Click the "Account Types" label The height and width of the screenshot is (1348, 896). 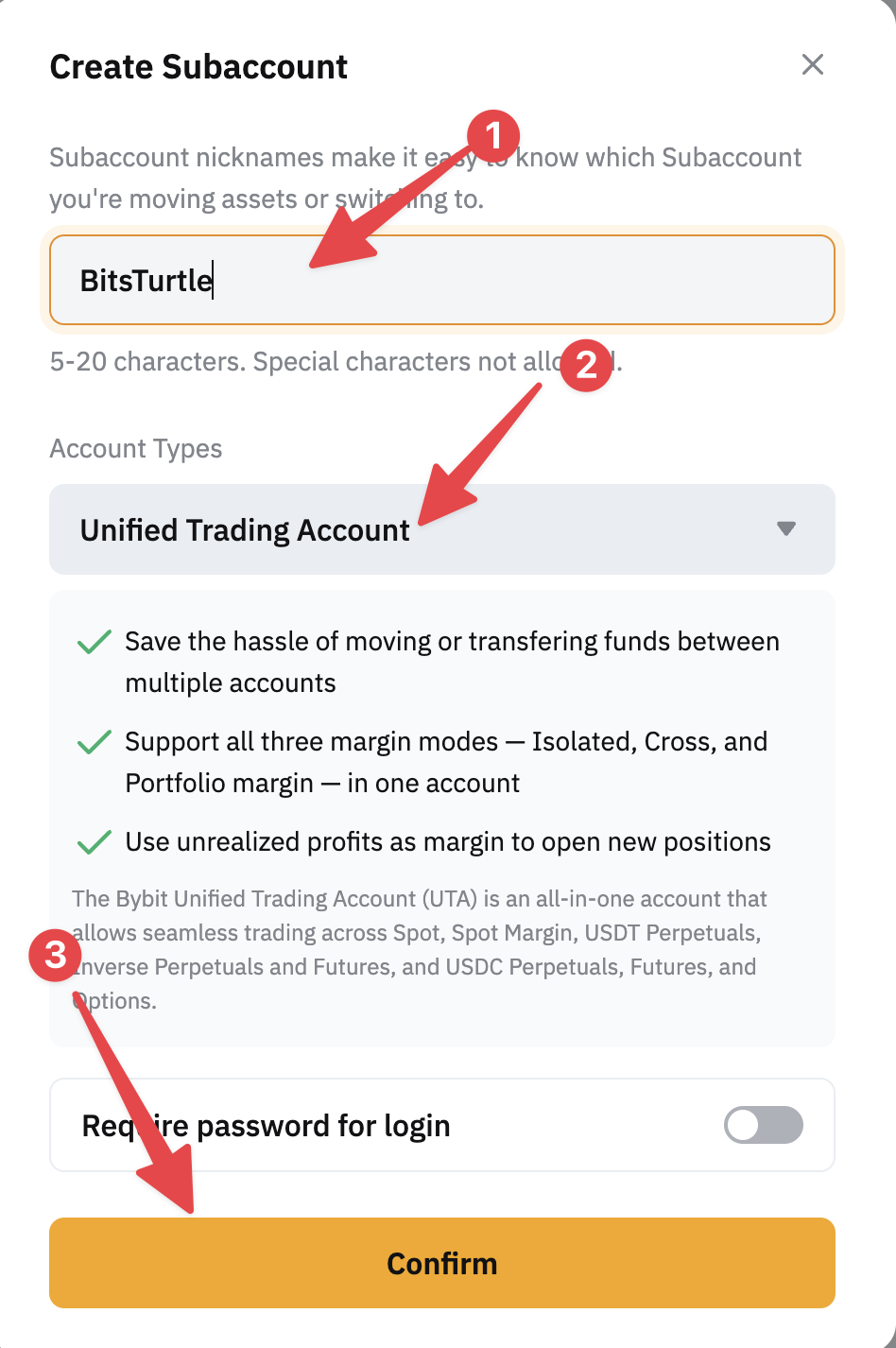(x=136, y=448)
